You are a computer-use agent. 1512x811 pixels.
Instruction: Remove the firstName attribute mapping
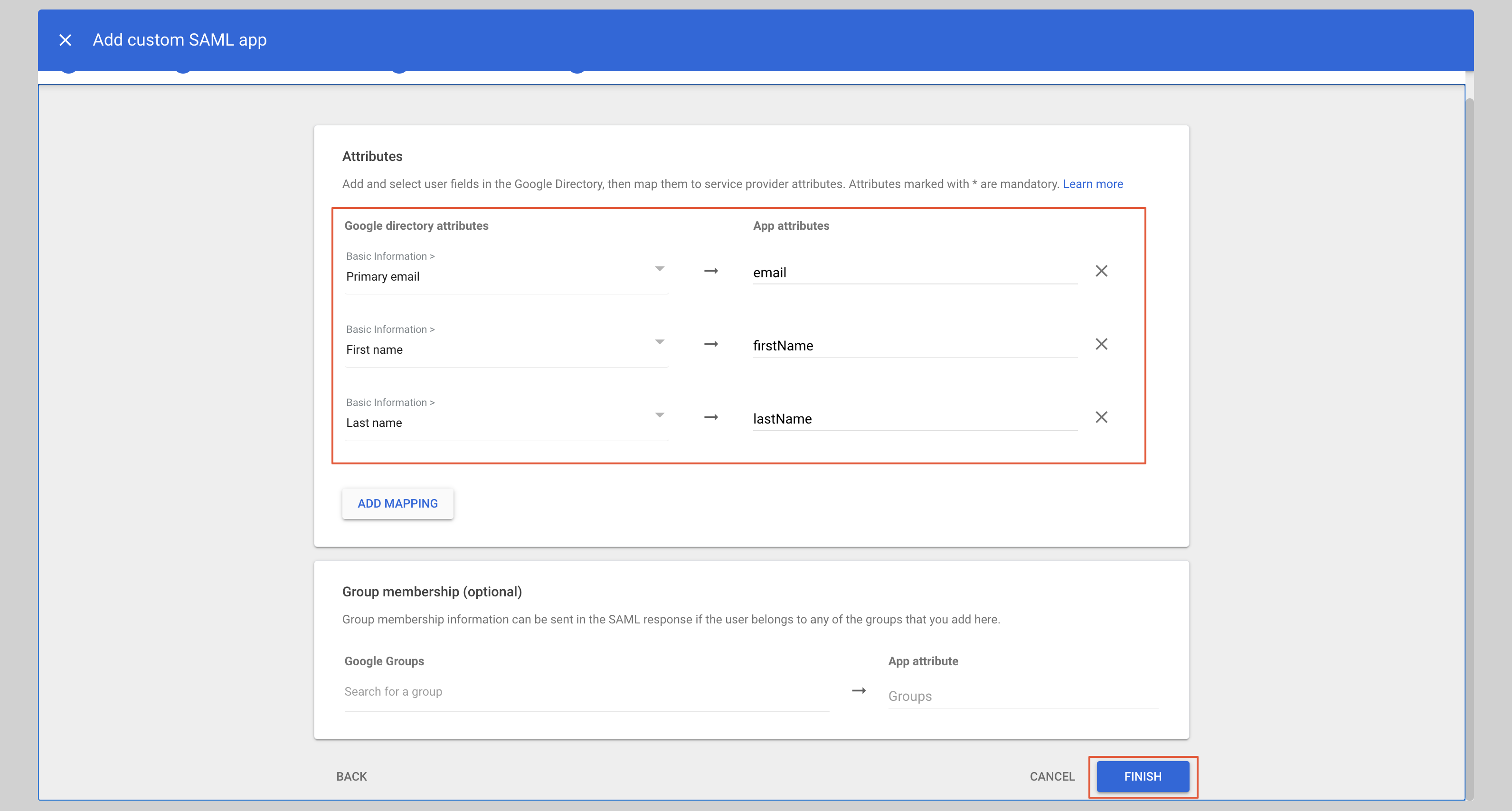click(1101, 344)
